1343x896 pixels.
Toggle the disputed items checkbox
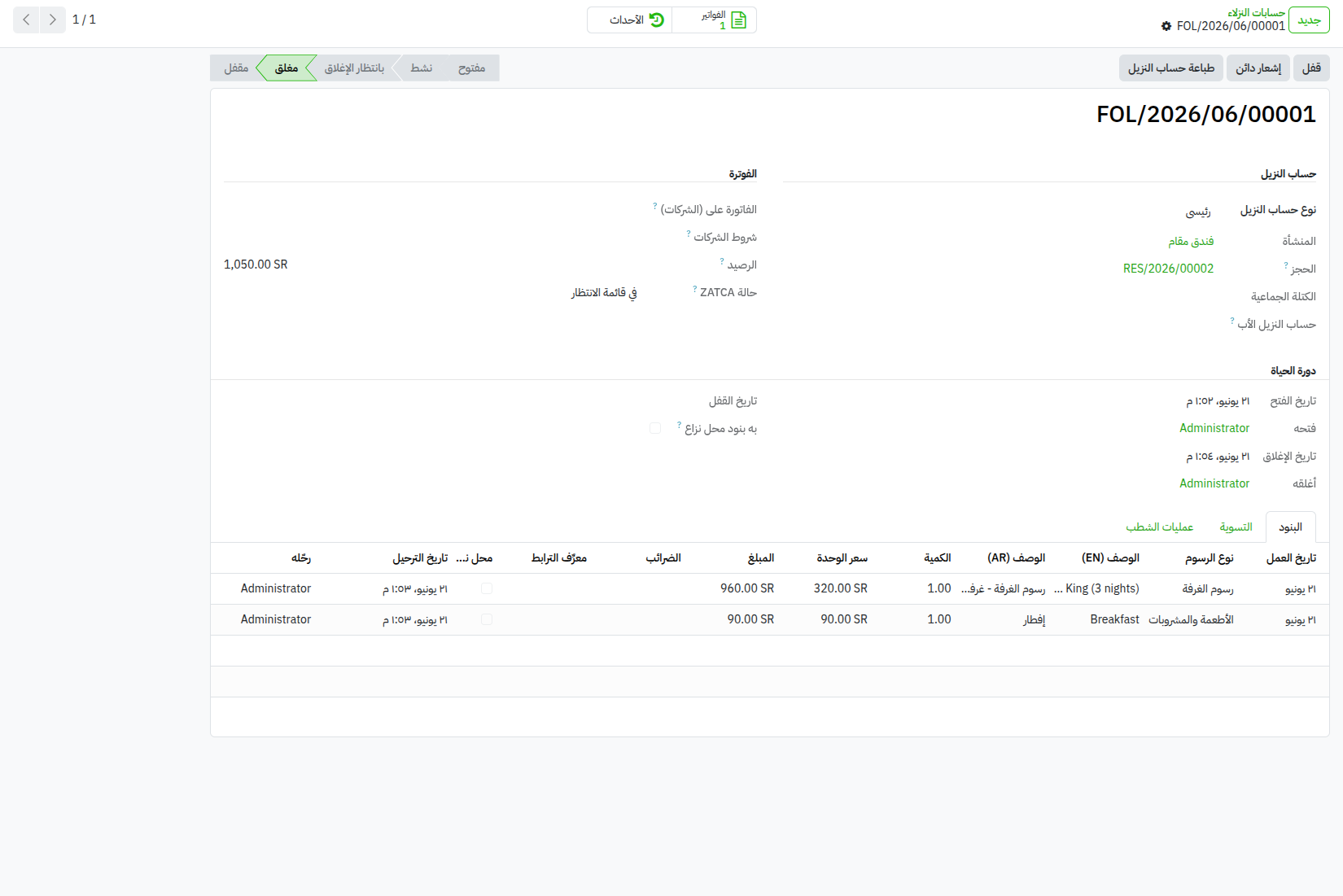pos(655,428)
